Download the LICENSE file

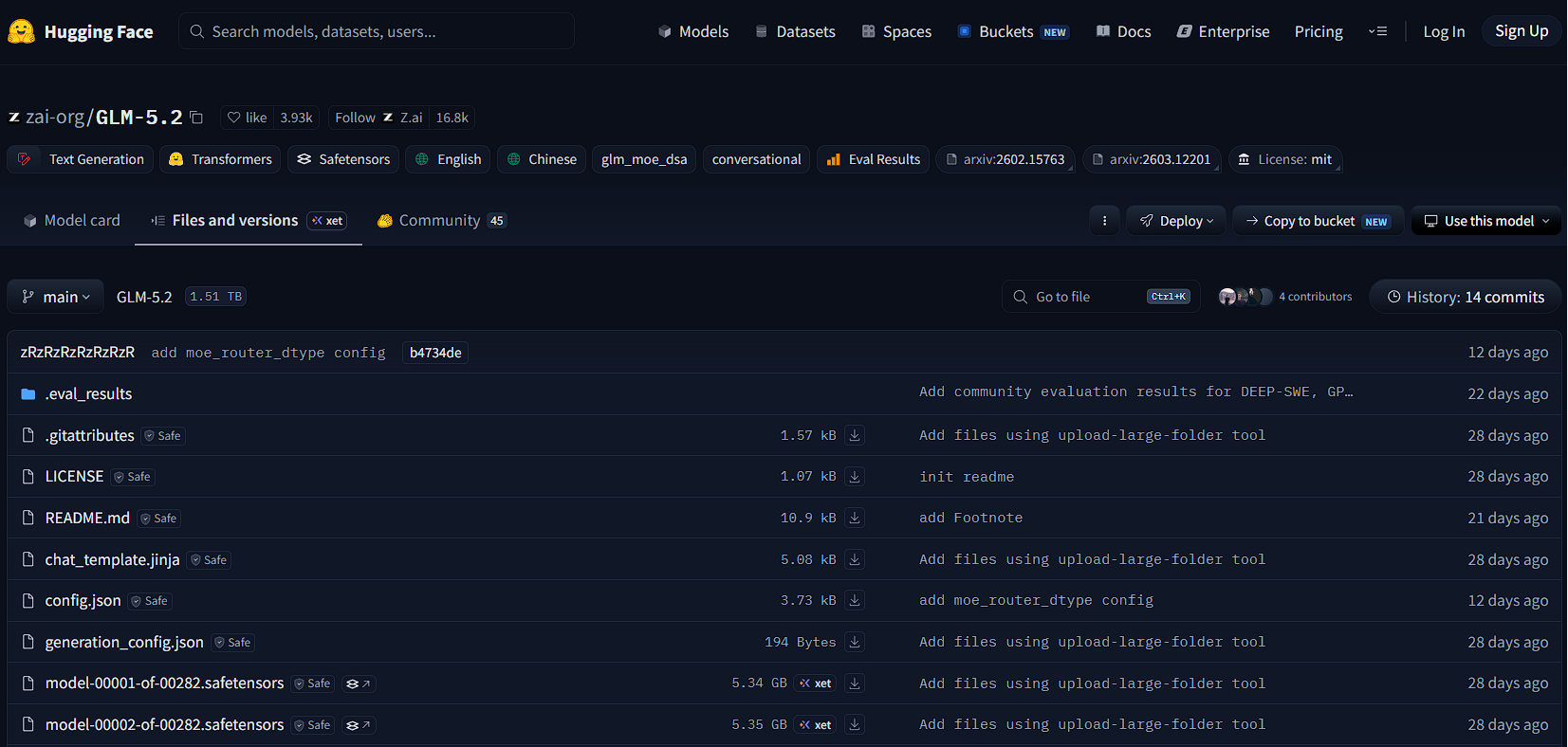tap(855, 477)
